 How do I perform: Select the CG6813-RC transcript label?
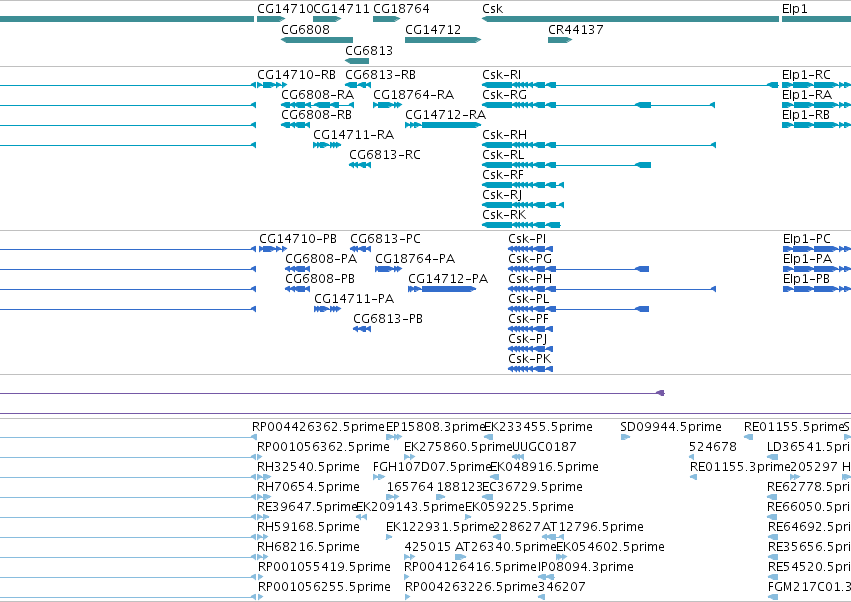coord(385,155)
